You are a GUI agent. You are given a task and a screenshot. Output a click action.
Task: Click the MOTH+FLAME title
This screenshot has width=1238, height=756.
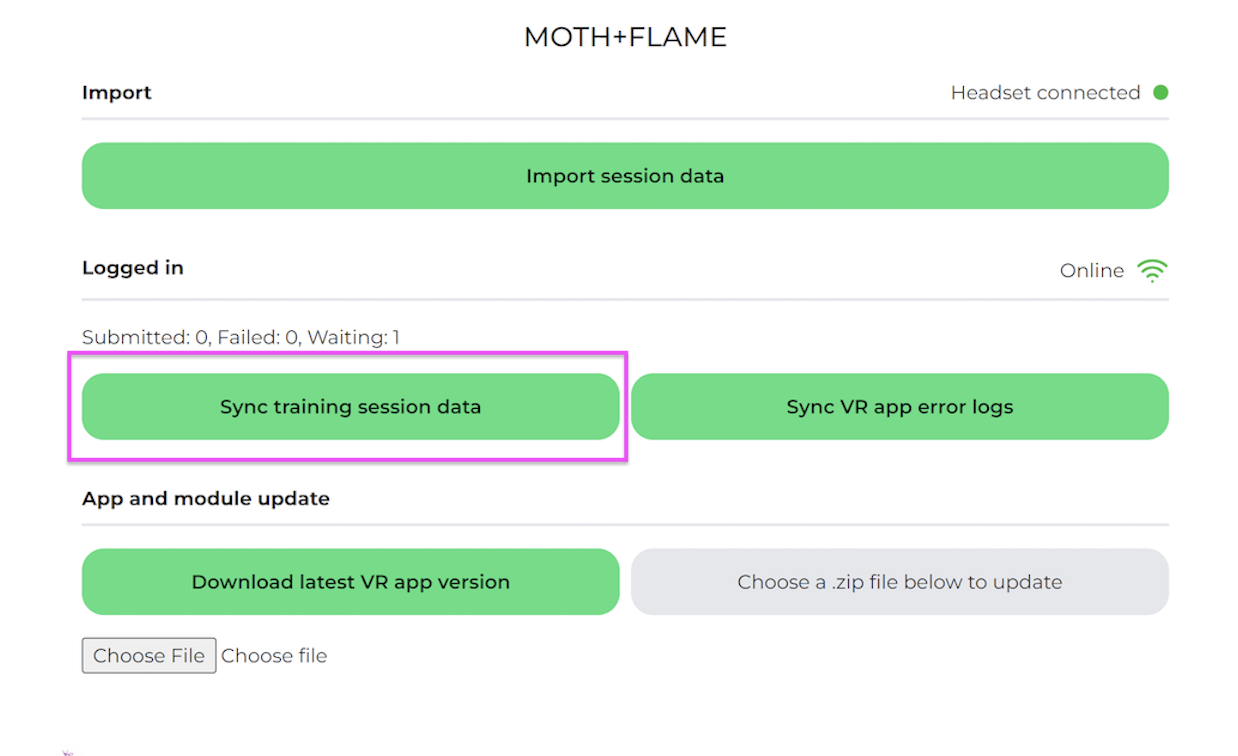coord(625,37)
